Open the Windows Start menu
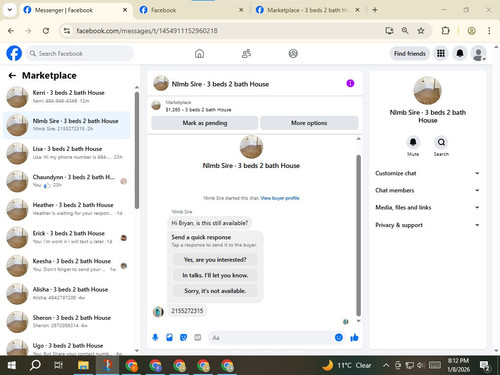The width and height of the screenshot is (500, 375). click(x=11, y=365)
